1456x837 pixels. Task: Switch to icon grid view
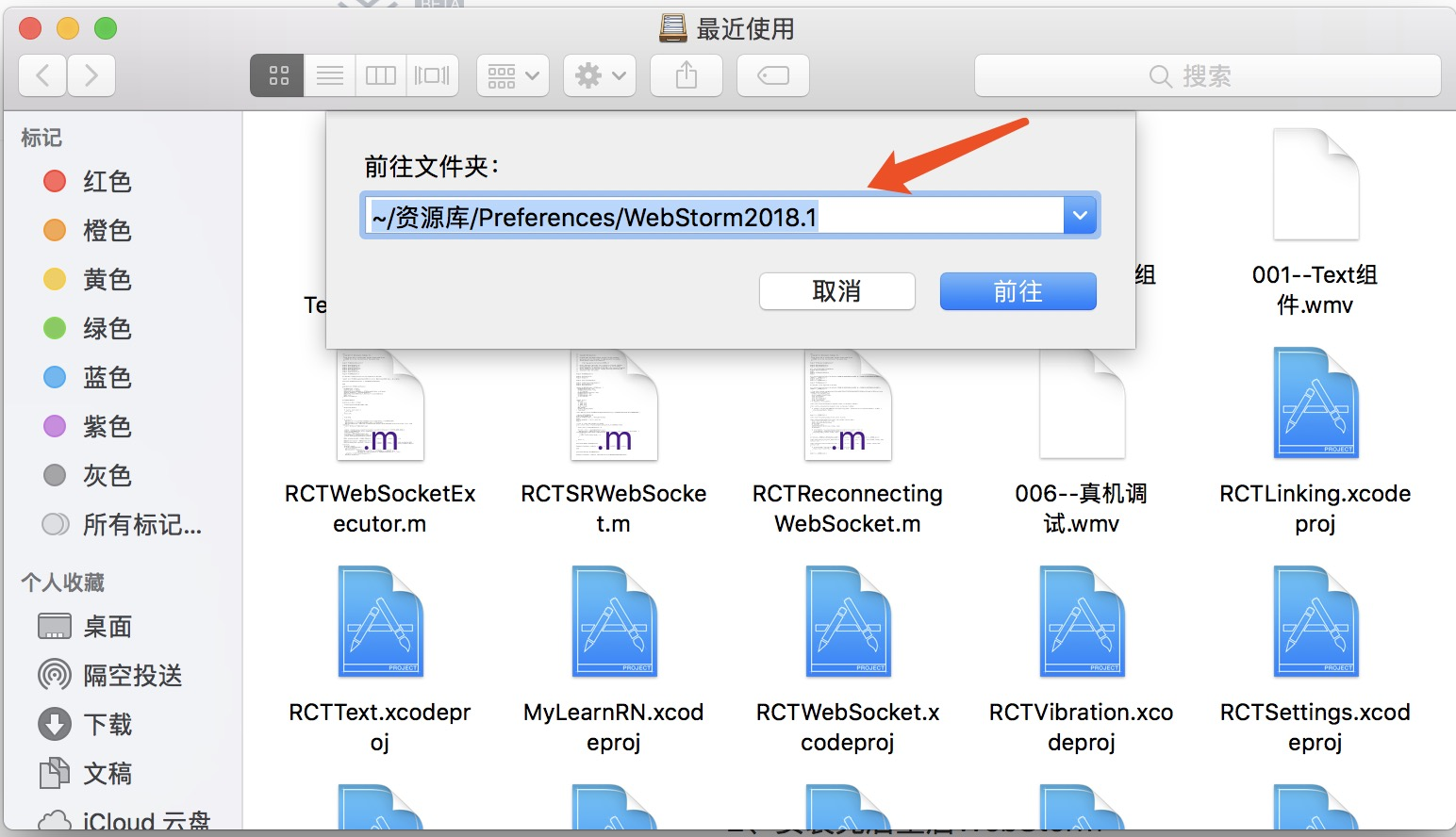pyautogui.click(x=277, y=75)
